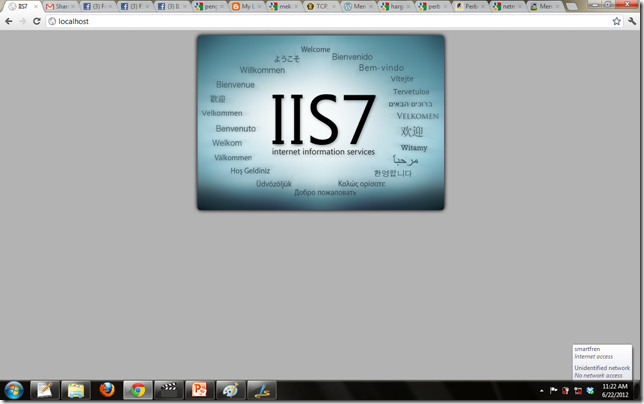Open the notepad with pencil taskbar icon
Viewport: 644px width, 404px height.
coord(45,390)
